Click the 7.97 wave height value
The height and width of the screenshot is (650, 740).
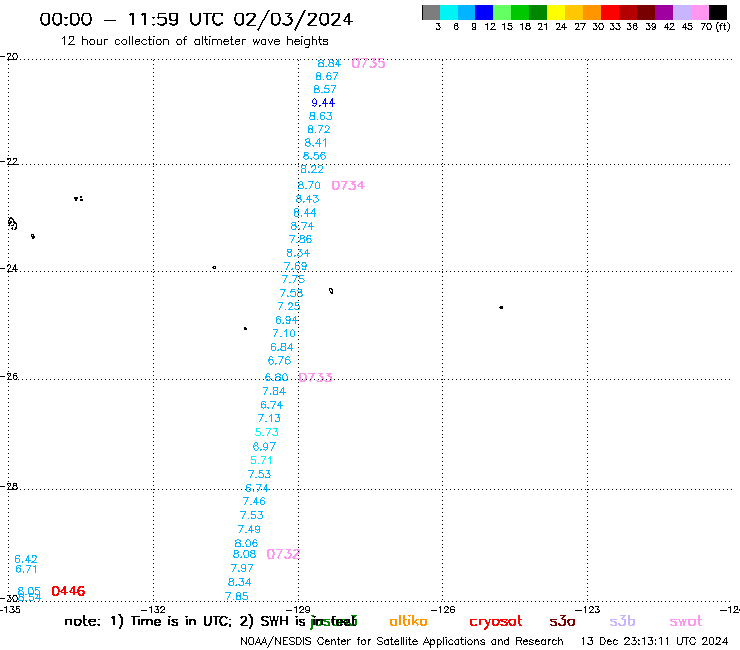[x=242, y=568]
